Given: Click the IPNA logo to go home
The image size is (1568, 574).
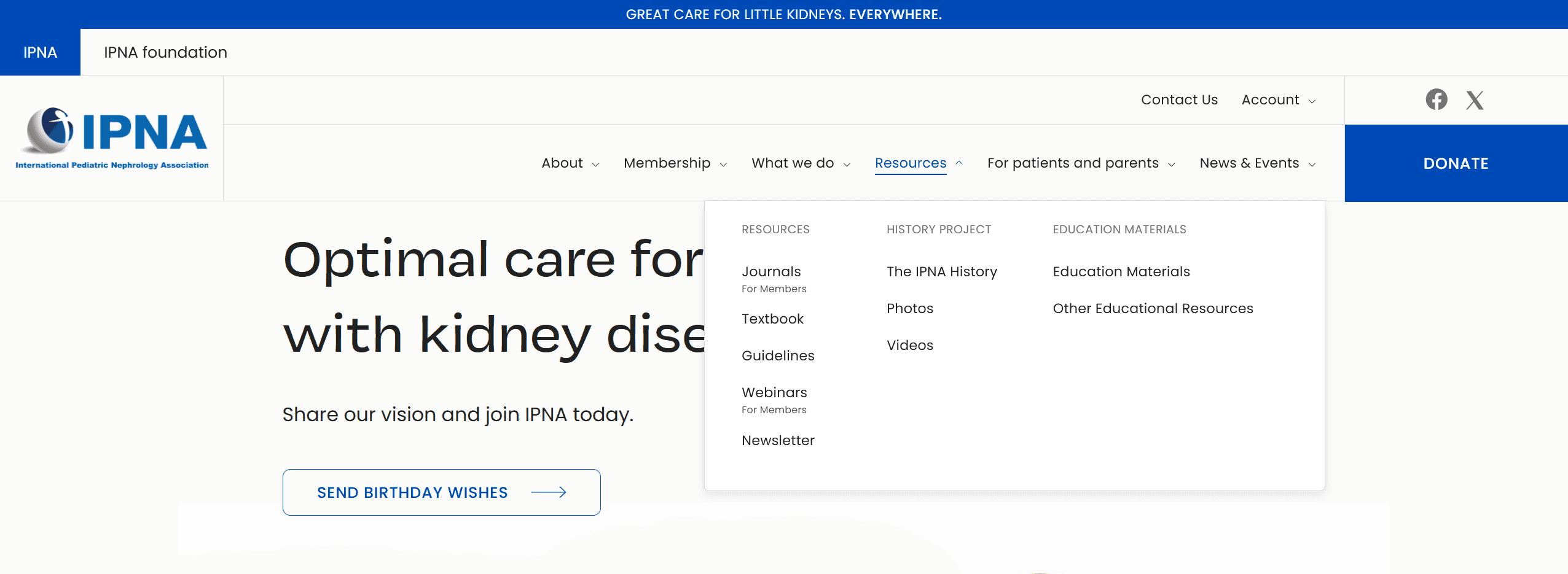Looking at the screenshot, I should point(112,138).
